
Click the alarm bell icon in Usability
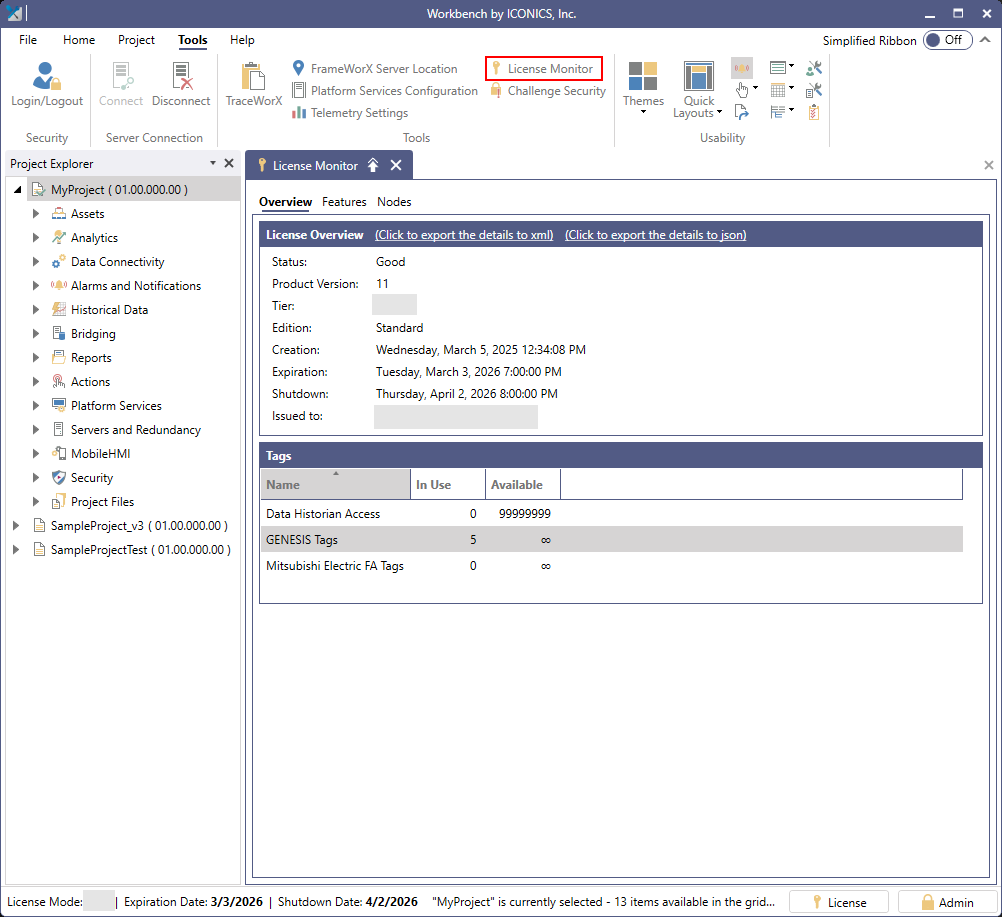(742, 68)
